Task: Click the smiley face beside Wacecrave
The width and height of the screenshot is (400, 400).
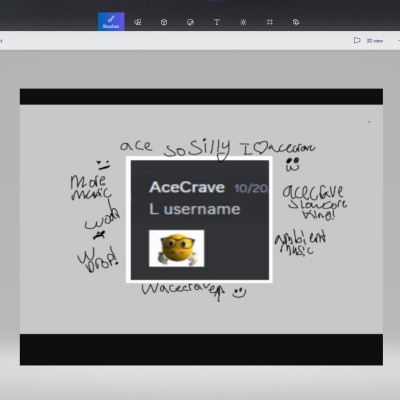Action: [239, 292]
